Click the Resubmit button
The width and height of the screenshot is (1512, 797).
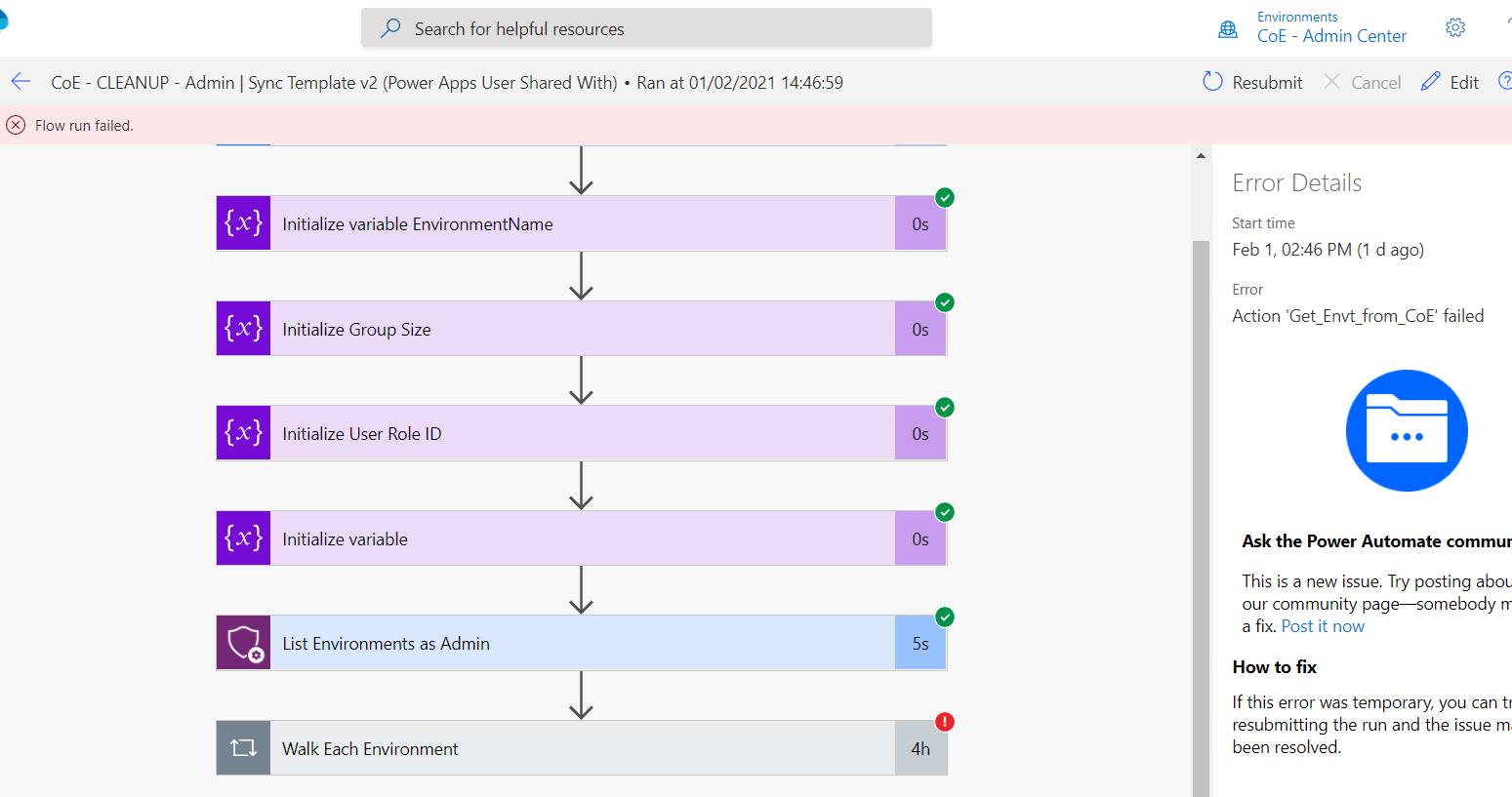coord(1252,82)
